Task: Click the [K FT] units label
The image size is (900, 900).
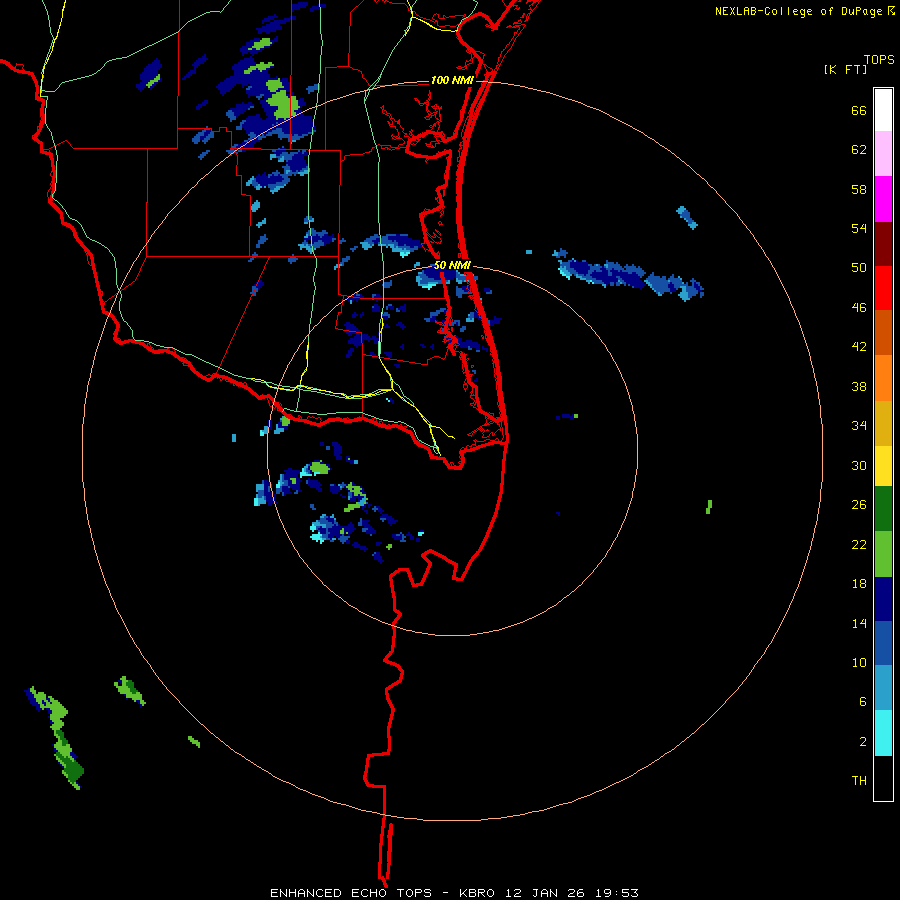Action: [845, 70]
